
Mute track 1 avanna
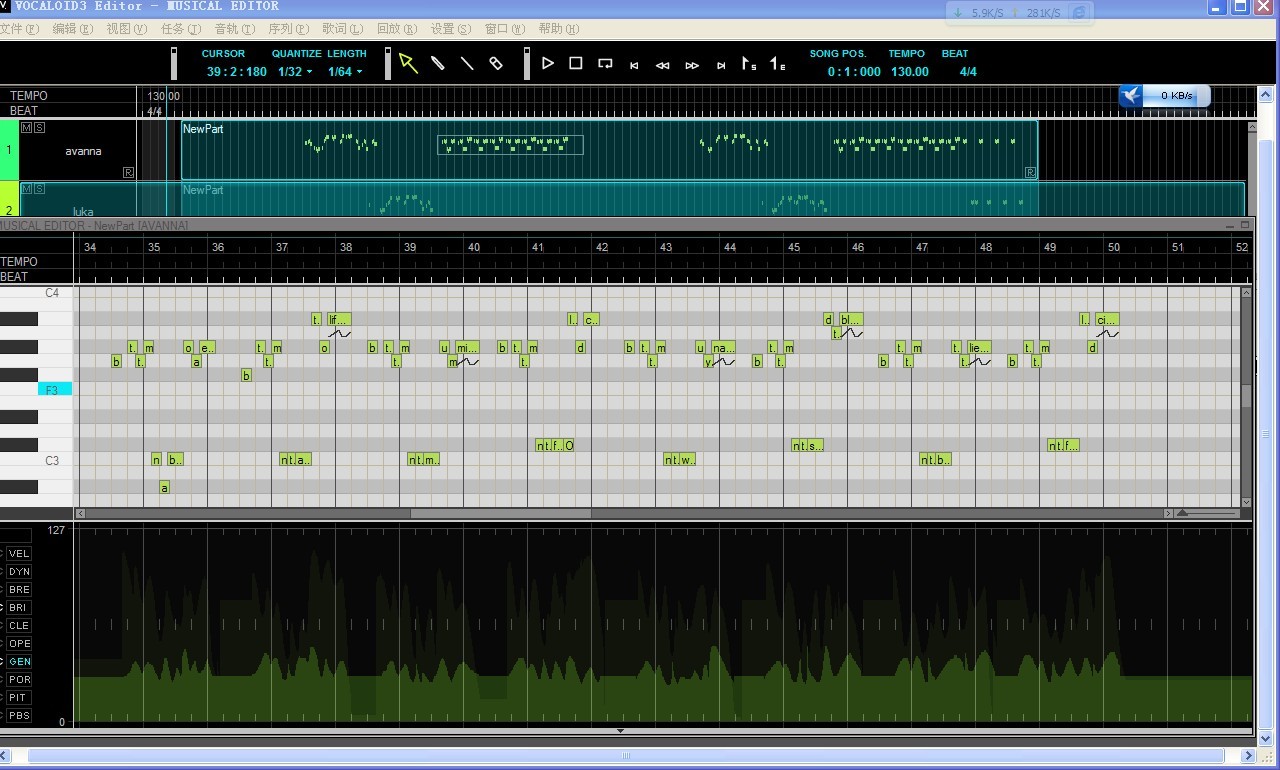pyautogui.click(x=26, y=127)
